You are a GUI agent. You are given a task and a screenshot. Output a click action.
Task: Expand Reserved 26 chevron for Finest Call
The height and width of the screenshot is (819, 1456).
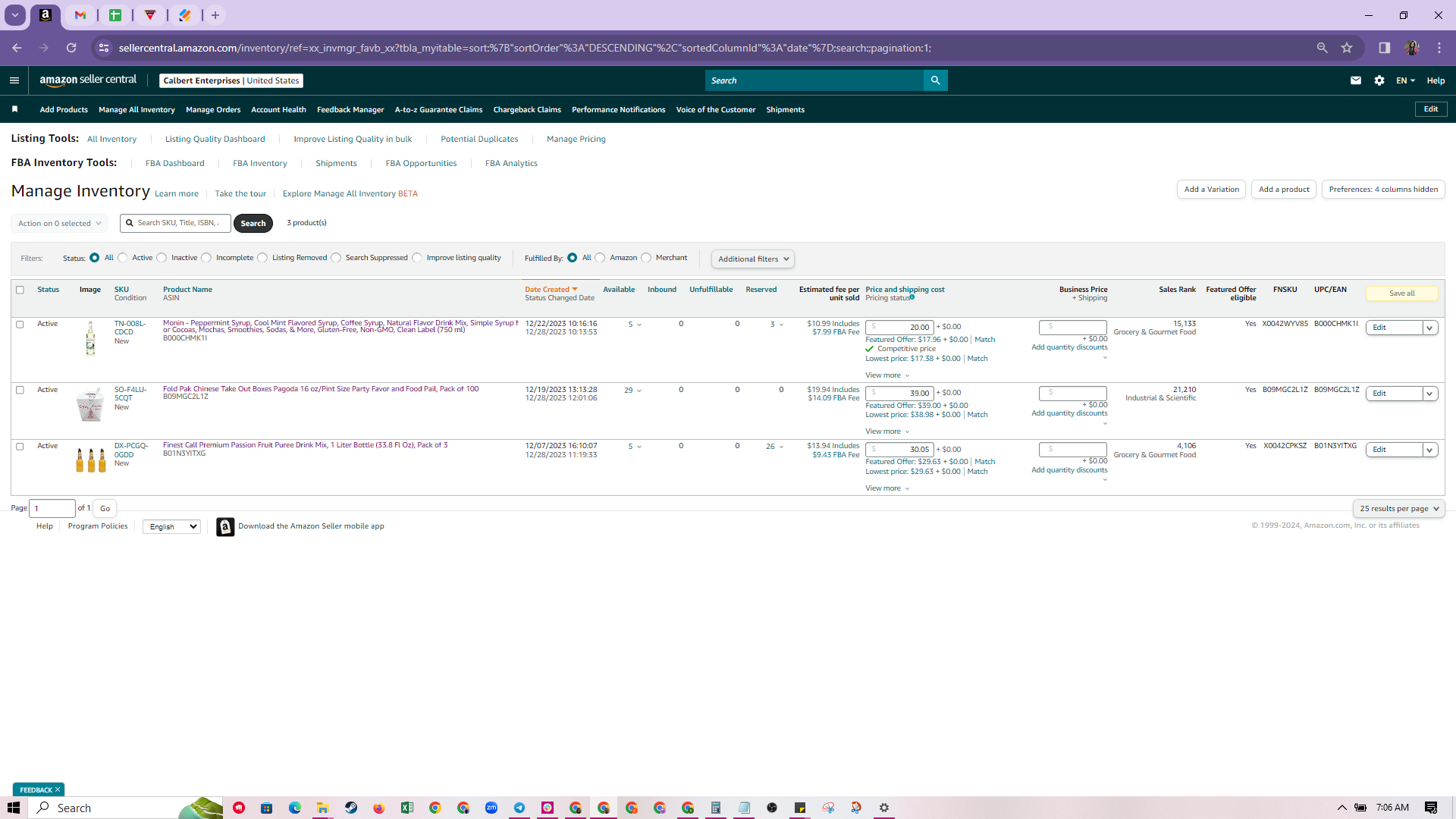coord(781,447)
